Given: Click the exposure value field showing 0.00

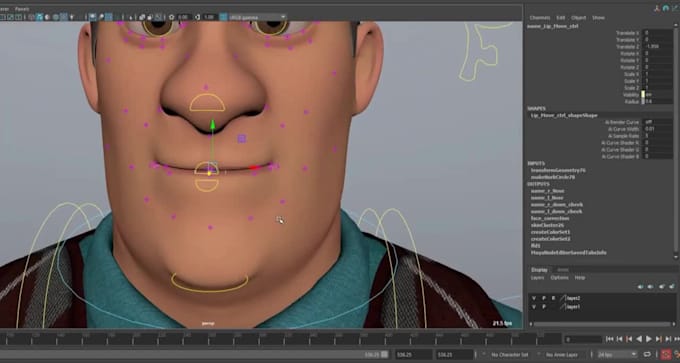Looking at the screenshot, I should point(184,17).
